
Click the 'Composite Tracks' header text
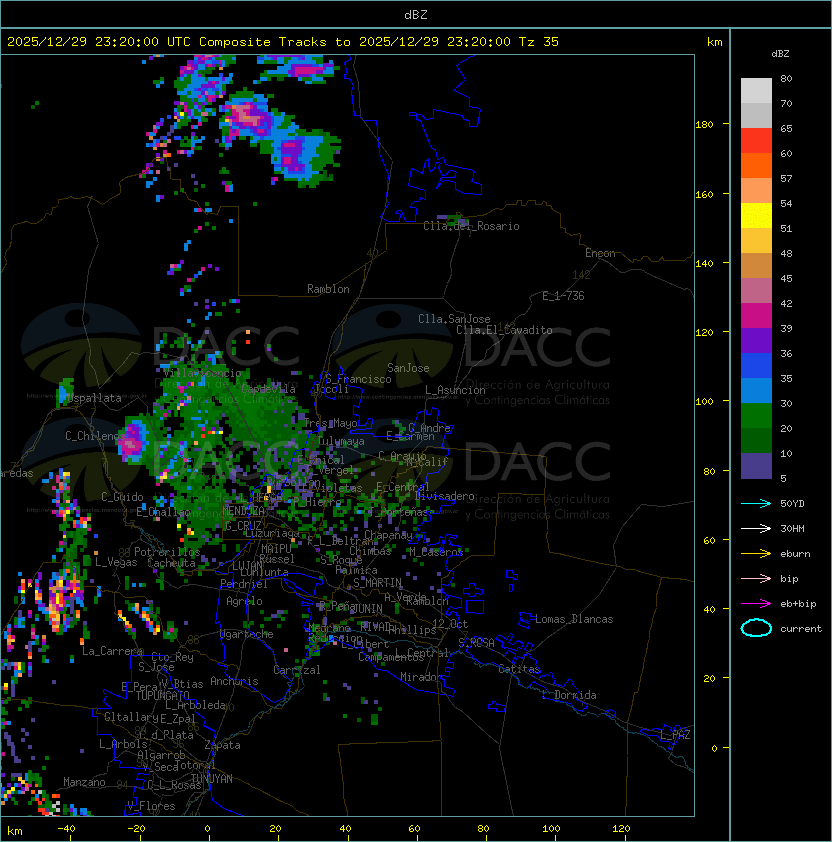(263, 42)
